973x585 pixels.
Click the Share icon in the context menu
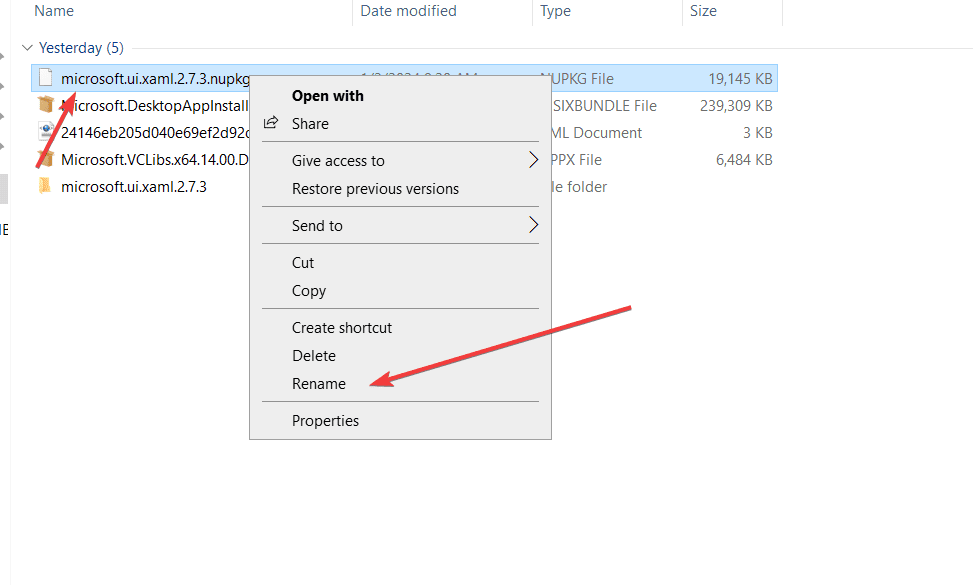(270, 123)
